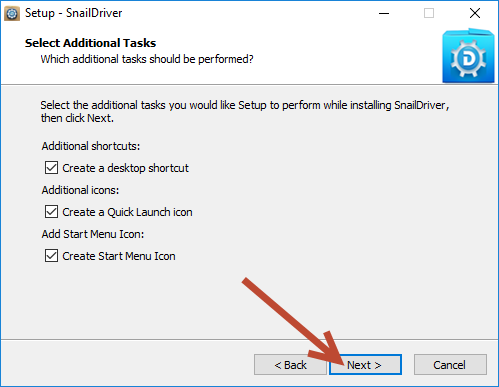This screenshot has width=499, height=387.
Task: Click the "Create a desktop shortcut" label text
Action: pos(125,168)
